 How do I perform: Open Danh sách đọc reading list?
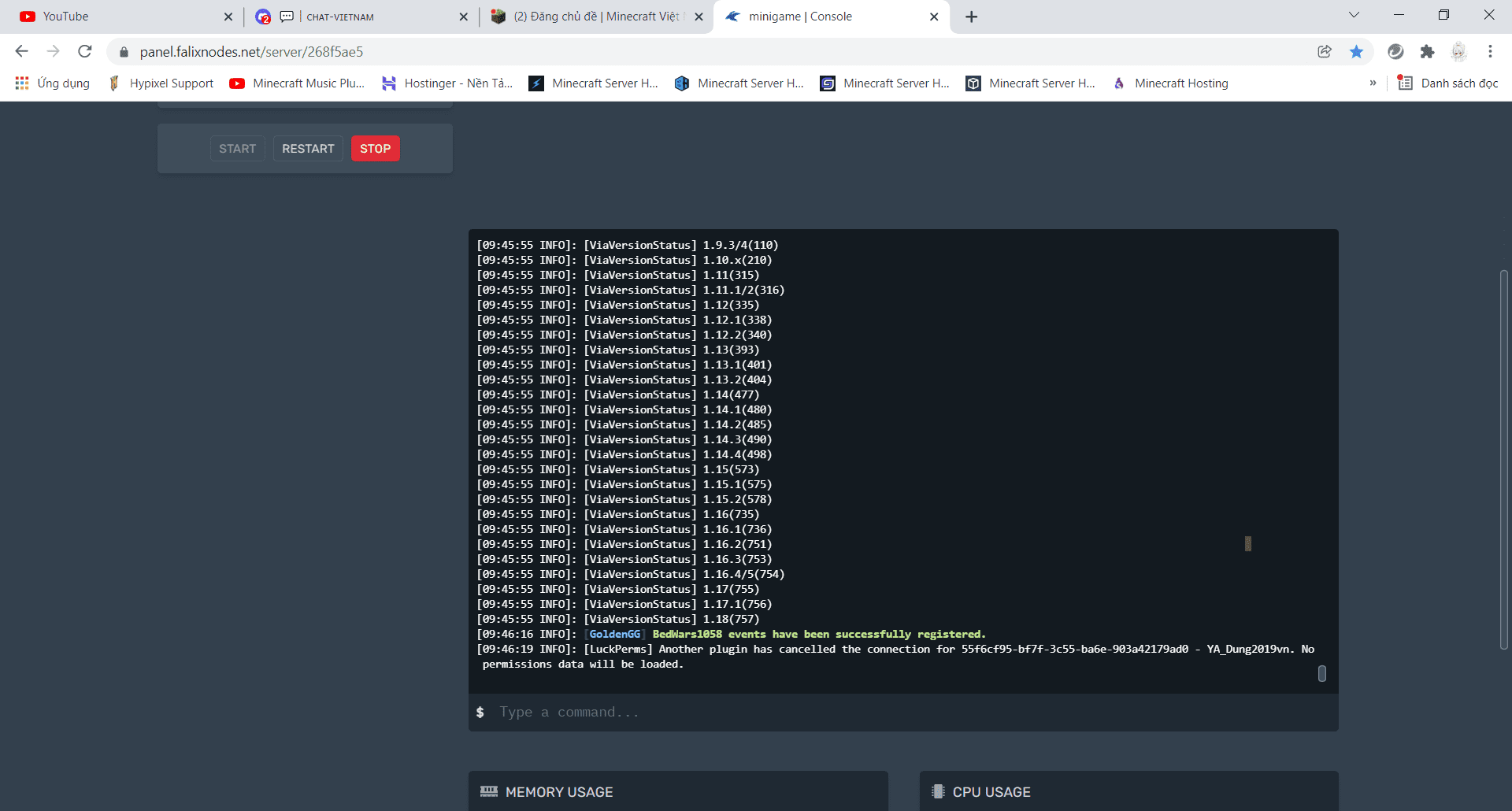[x=1447, y=83]
